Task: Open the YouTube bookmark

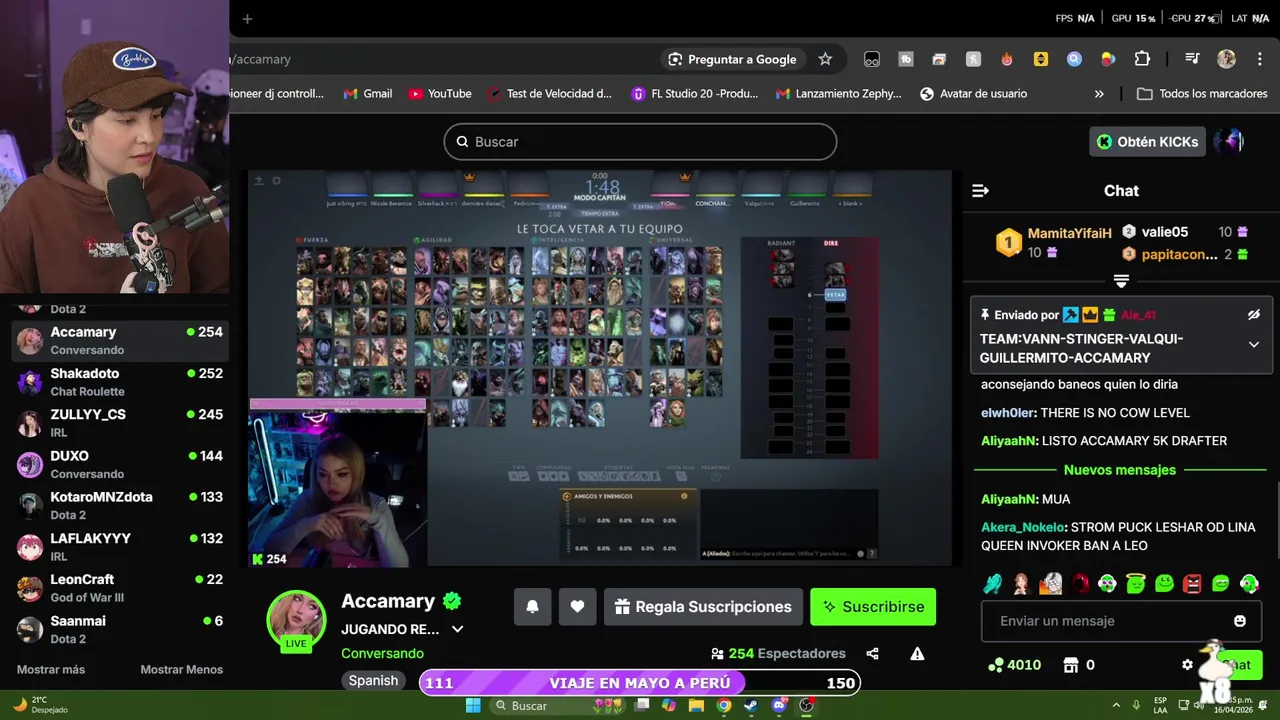Action: (439, 94)
